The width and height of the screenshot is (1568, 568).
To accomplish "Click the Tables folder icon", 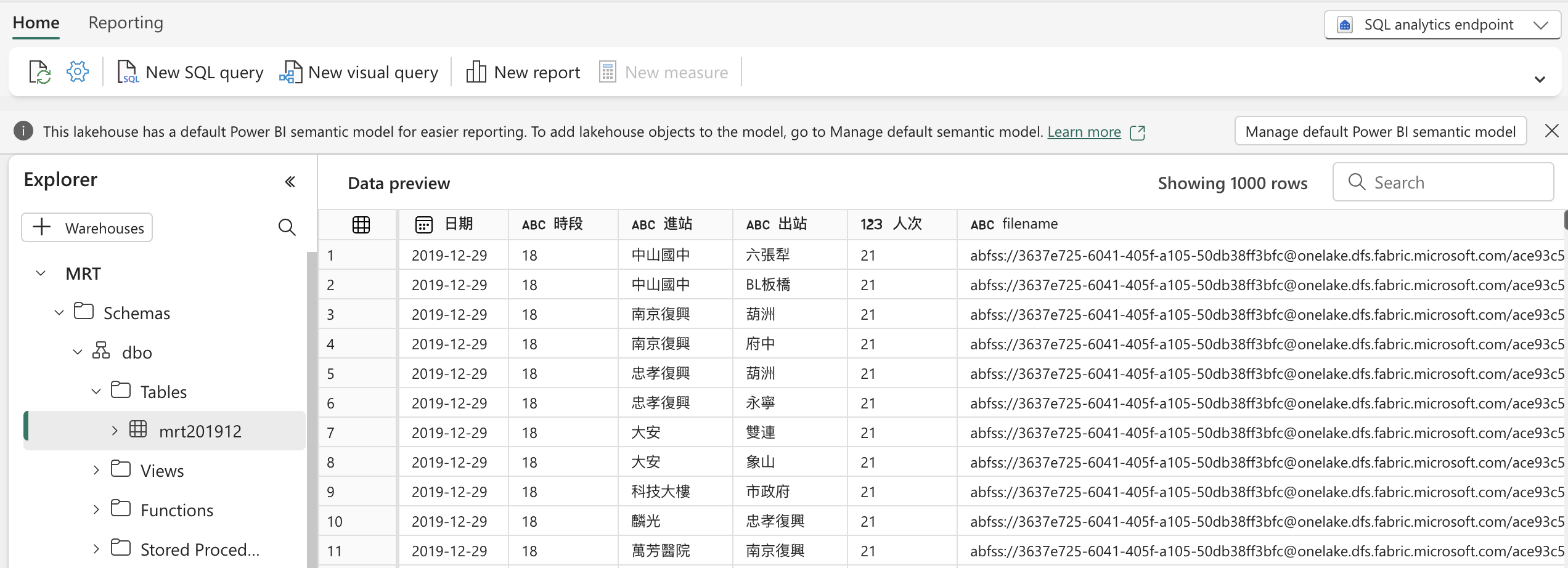I will click(121, 390).
